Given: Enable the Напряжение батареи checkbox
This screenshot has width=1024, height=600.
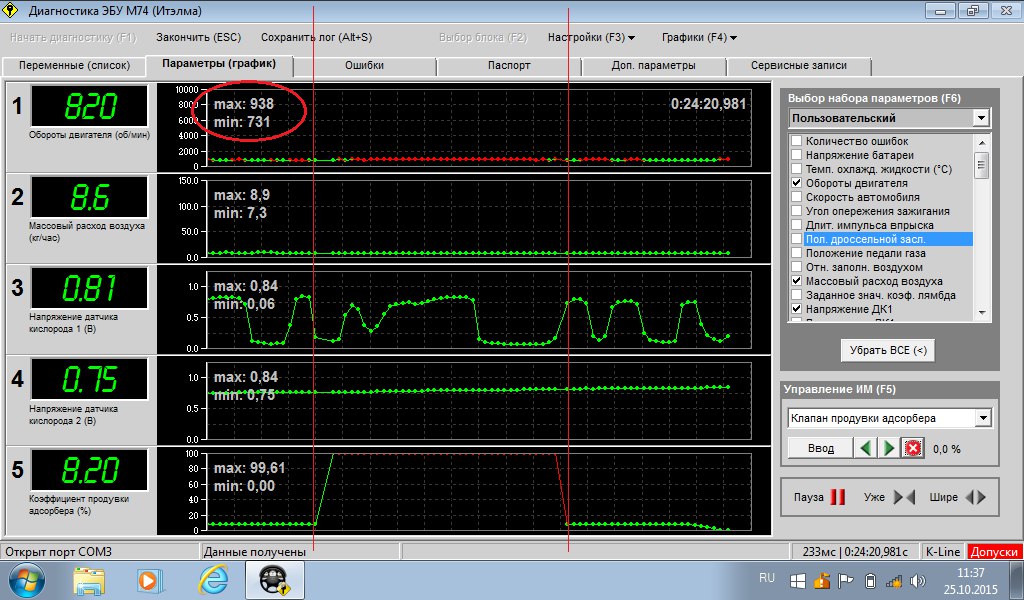Looking at the screenshot, I should pos(796,155).
